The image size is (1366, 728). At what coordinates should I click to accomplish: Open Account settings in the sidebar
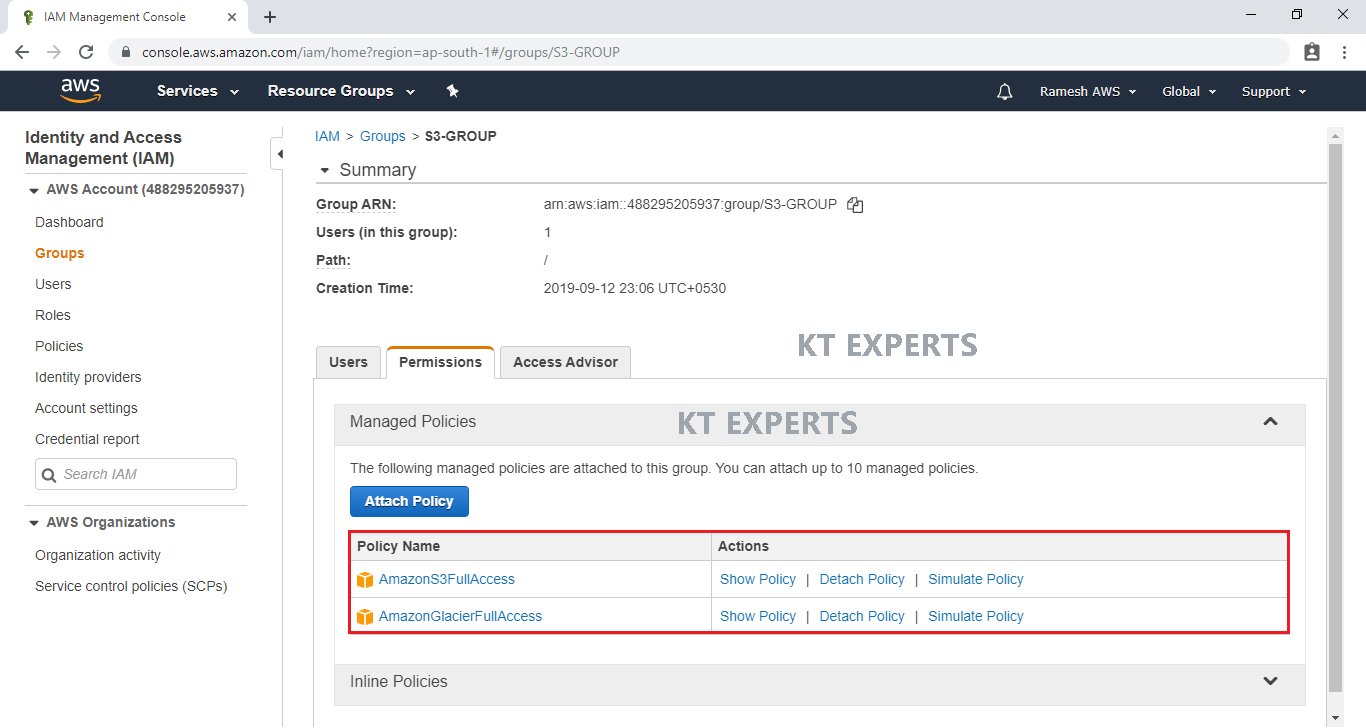[x=86, y=408]
